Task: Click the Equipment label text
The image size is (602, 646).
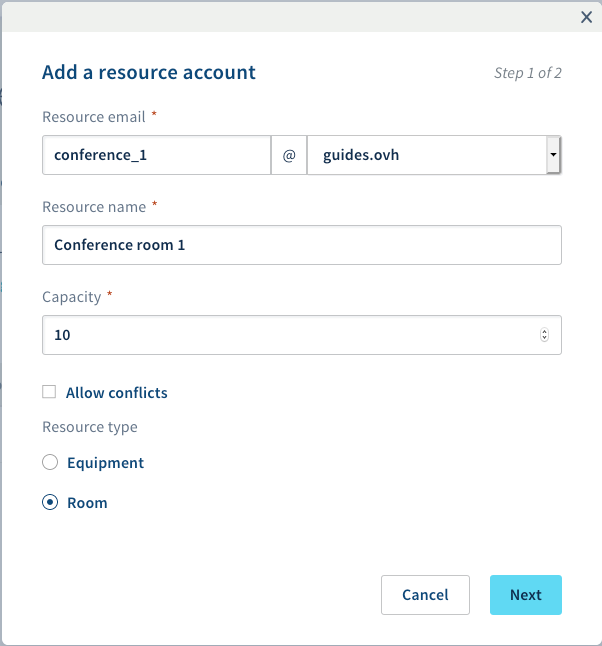Action: pos(105,463)
